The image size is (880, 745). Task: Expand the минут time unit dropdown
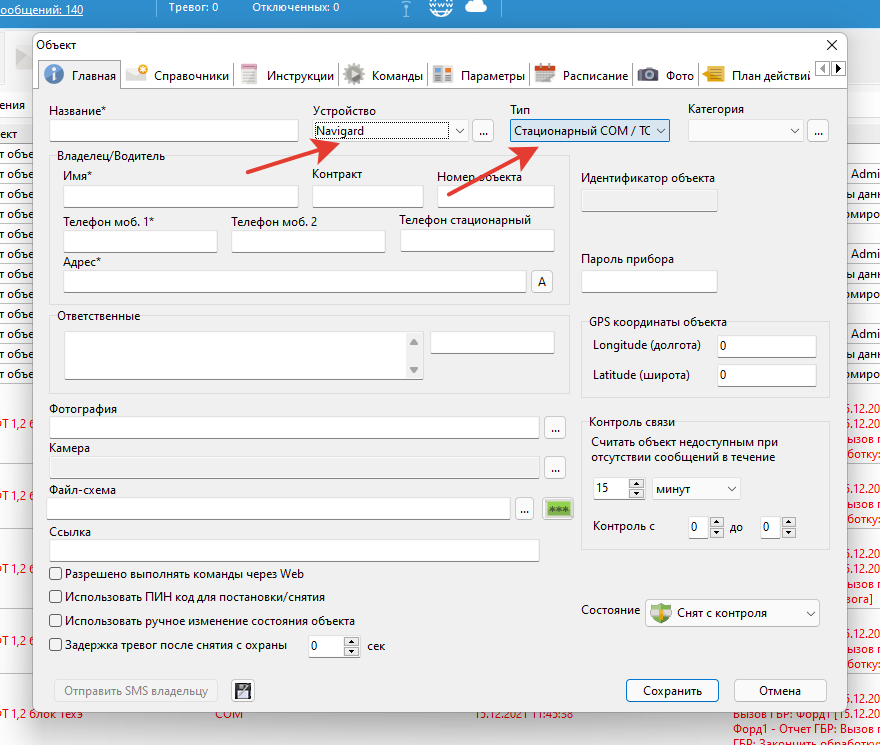click(731, 488)
